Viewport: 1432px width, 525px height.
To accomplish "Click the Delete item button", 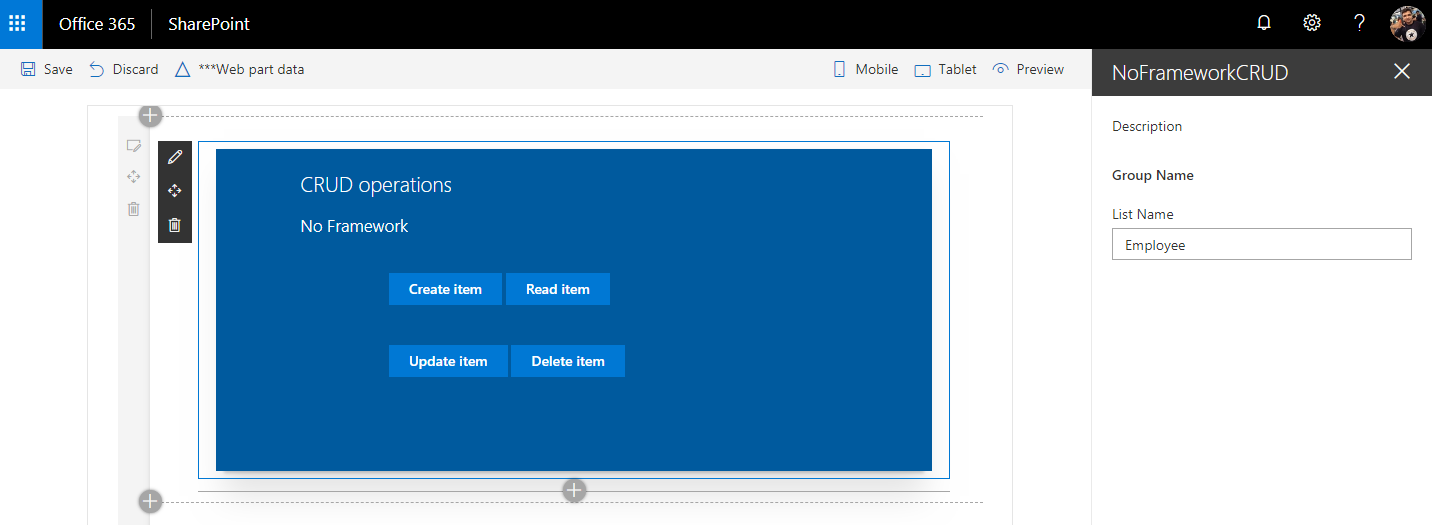I will click(567, 361).
